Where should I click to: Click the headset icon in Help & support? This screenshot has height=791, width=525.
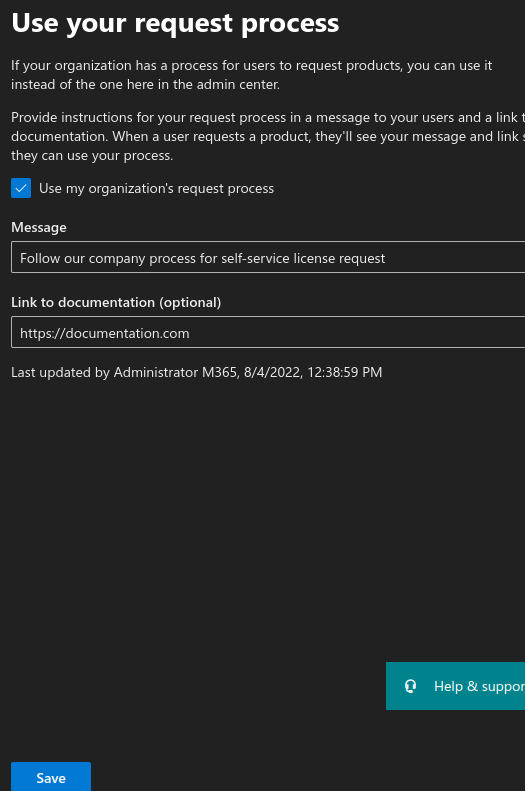411,686
